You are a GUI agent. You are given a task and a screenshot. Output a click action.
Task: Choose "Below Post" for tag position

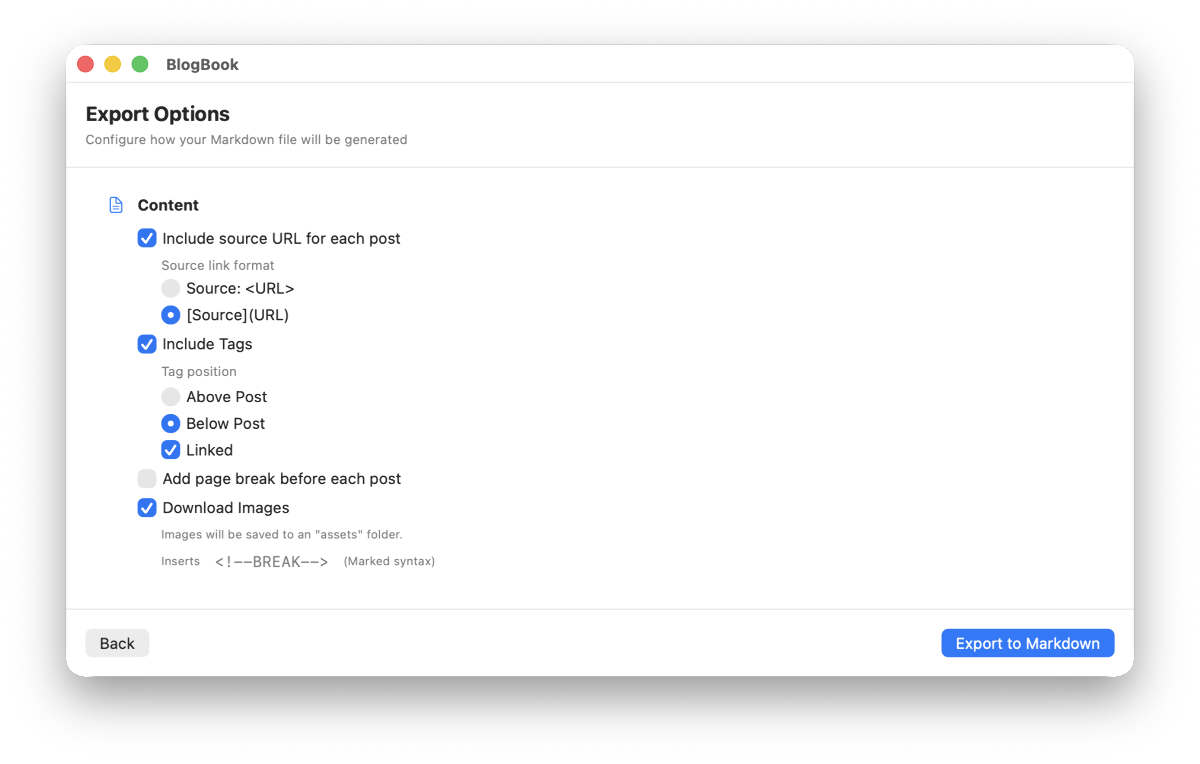(x=171, y=423)
